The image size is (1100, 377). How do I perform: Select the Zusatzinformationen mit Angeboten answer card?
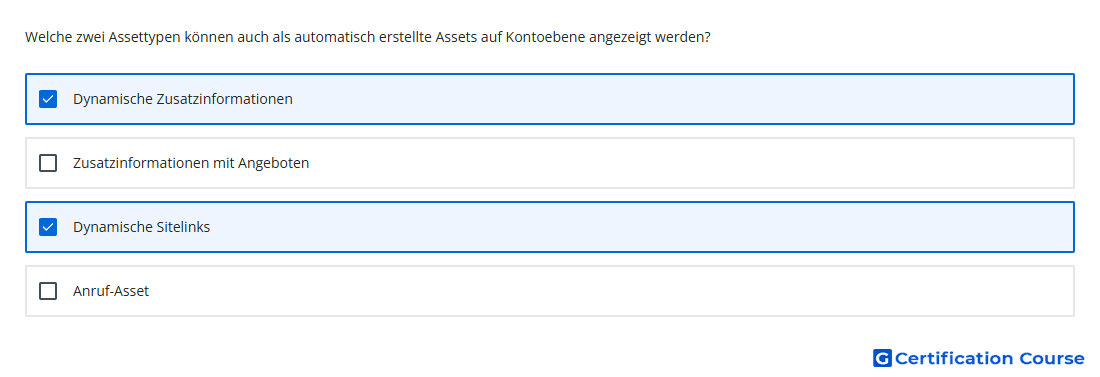550,163
